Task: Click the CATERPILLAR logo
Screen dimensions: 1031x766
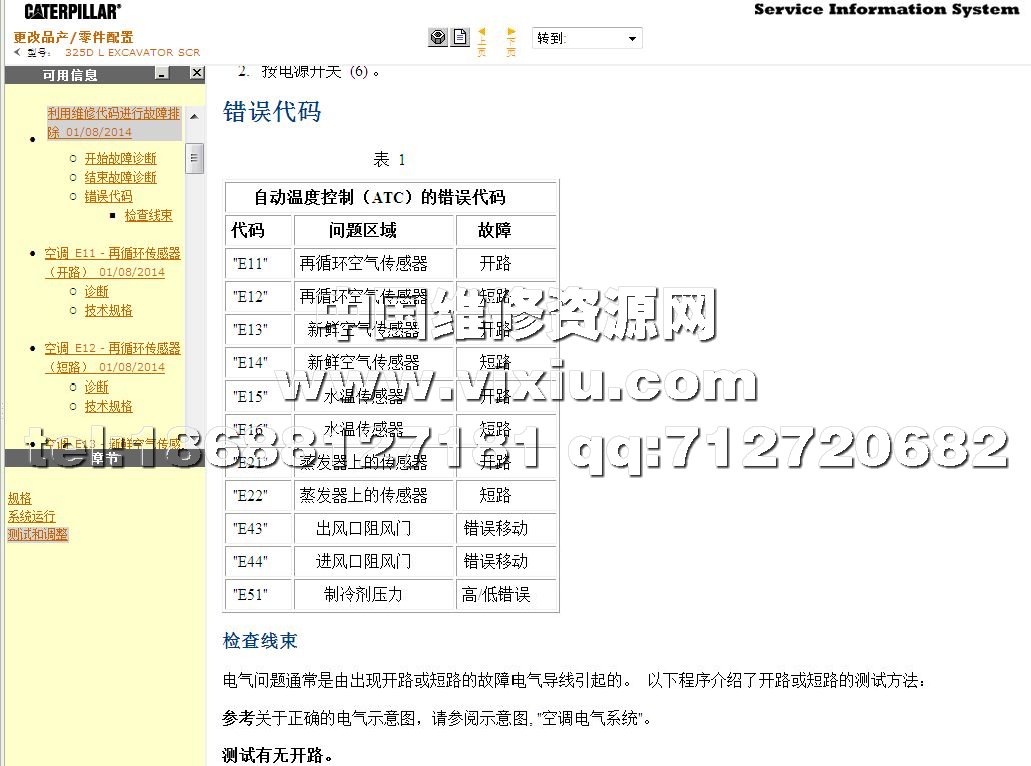Action: point(73,11)
